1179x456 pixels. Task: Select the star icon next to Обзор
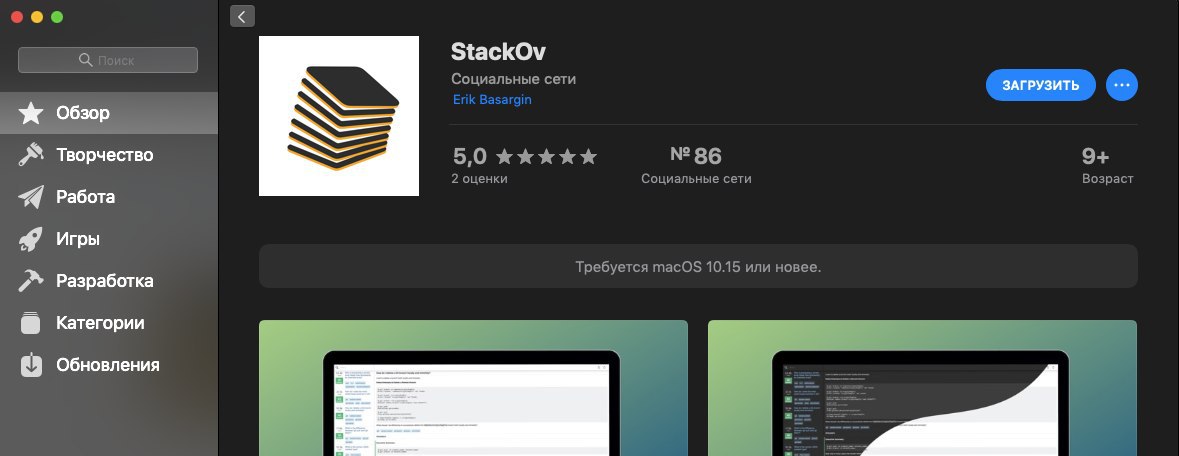tap(31, 113)
